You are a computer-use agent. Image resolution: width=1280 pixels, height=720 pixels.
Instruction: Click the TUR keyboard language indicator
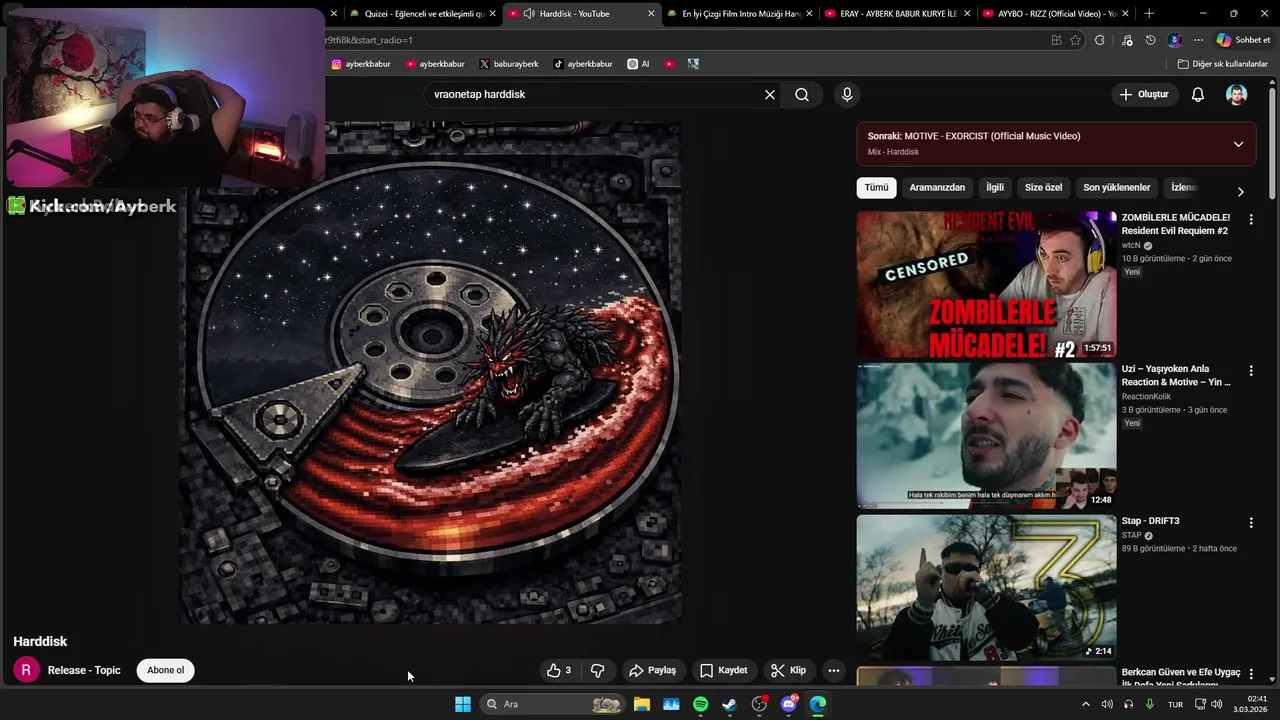[1176, 704]
